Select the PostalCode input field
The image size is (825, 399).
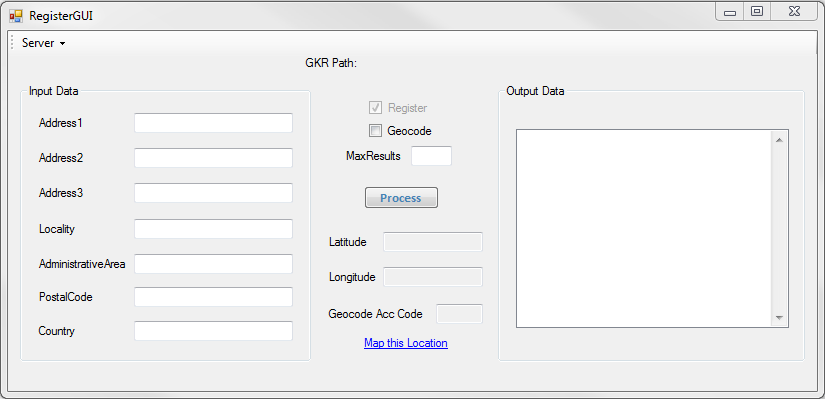213,297
